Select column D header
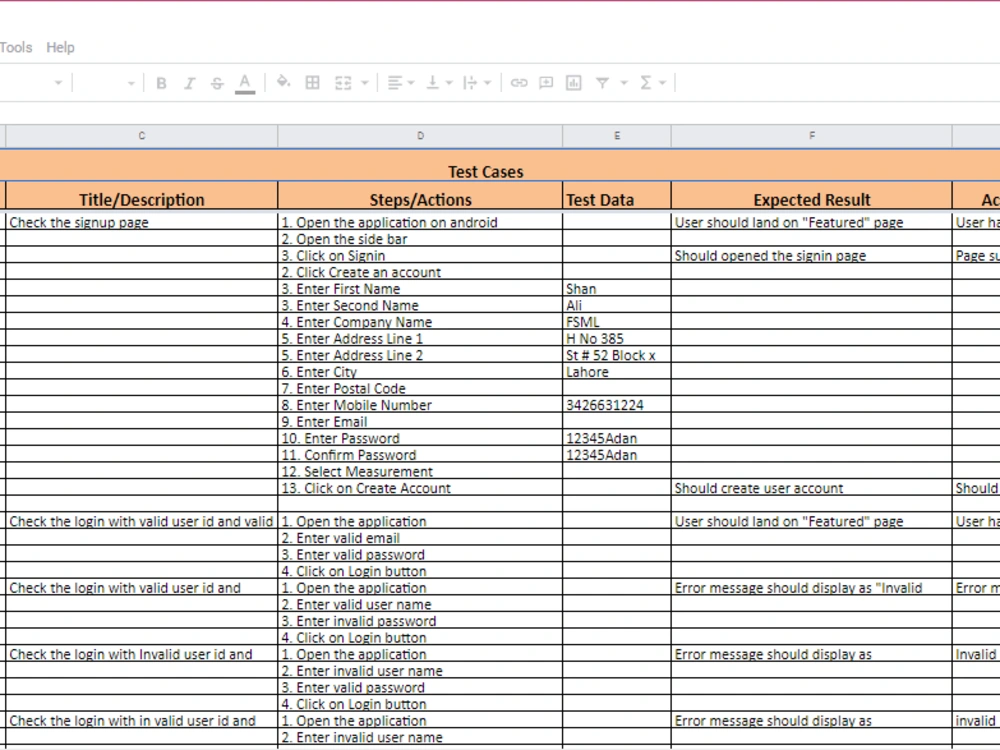This screenshot has height=750, width=1000. tap(420, 136)
